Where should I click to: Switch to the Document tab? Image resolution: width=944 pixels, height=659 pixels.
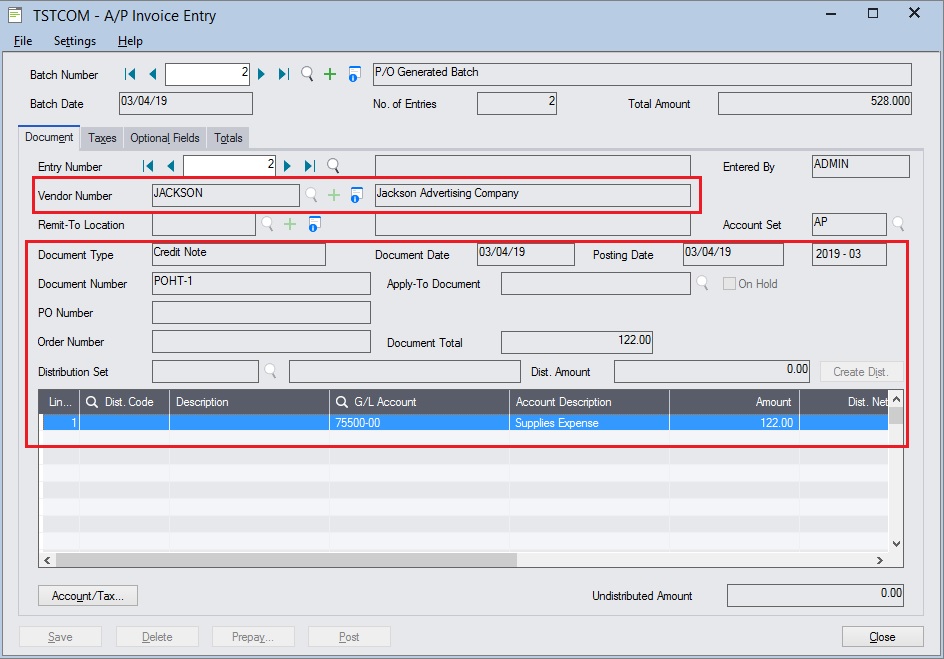pyautogui.click(x=49, y=137)
